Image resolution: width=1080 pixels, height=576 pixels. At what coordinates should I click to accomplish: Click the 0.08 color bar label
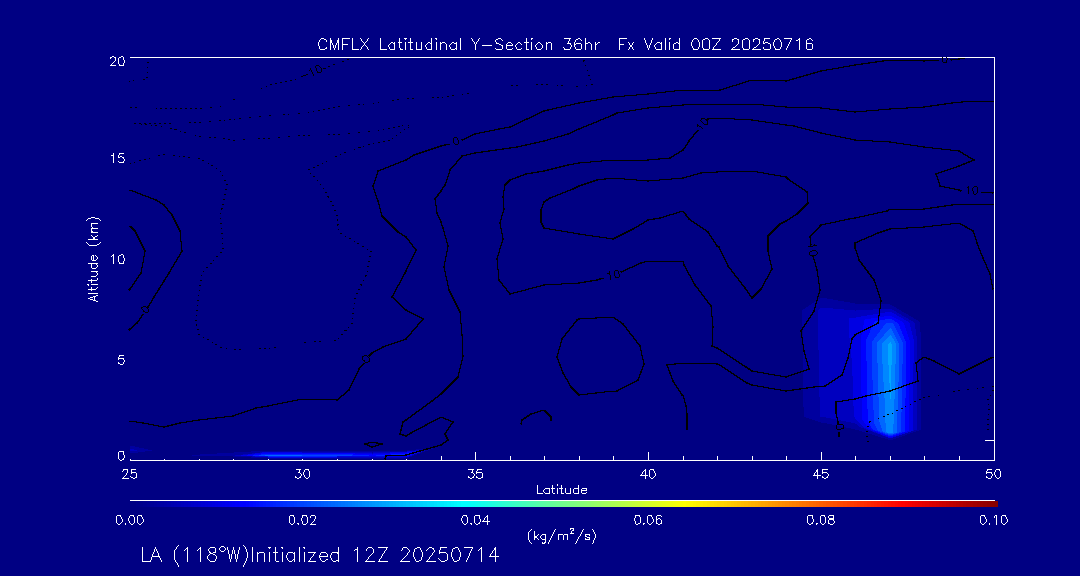(x=821, y=520)
